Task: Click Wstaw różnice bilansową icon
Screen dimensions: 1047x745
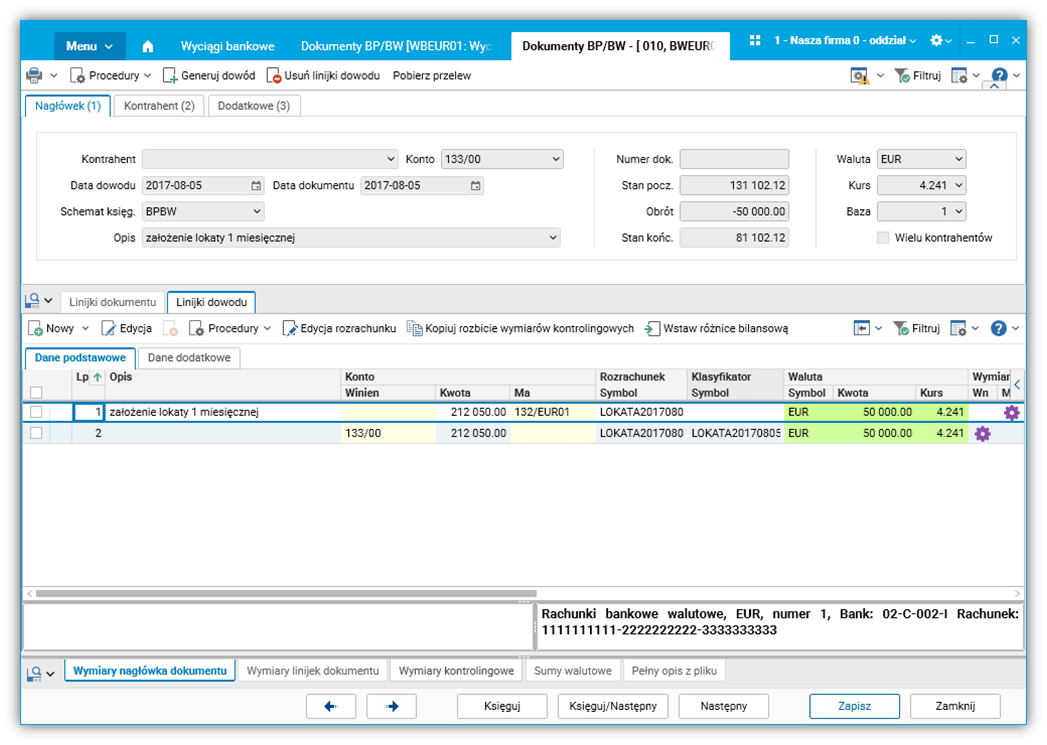Action: [x=652, y=328]
